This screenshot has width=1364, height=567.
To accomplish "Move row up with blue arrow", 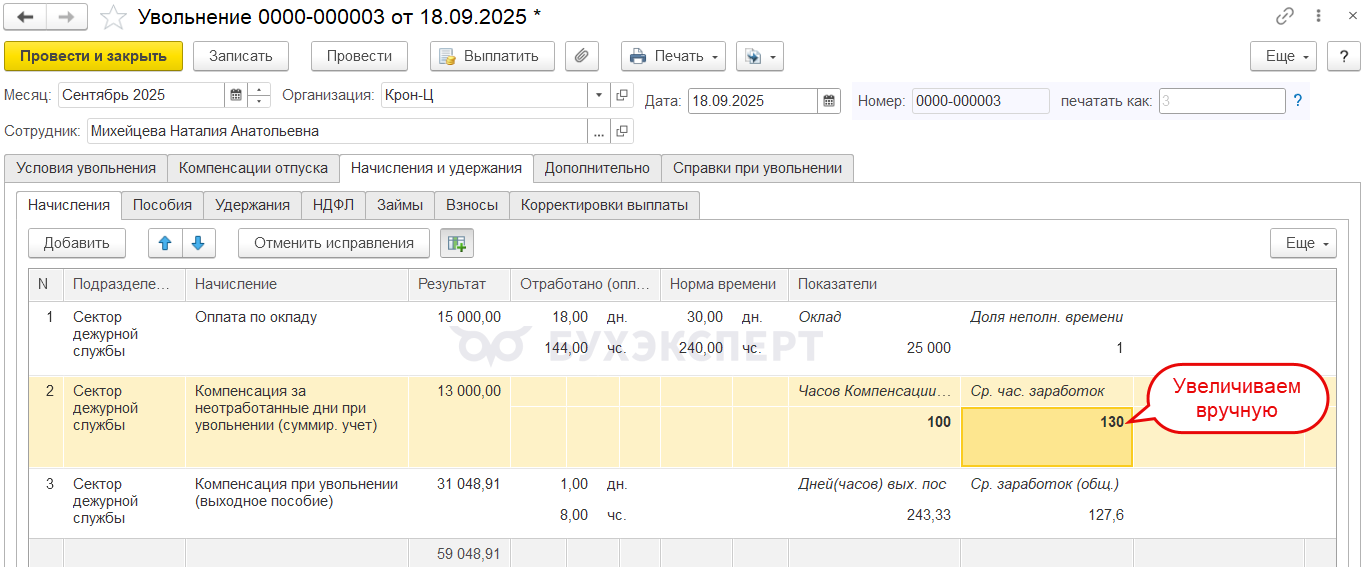I will (x=165, y=243).
